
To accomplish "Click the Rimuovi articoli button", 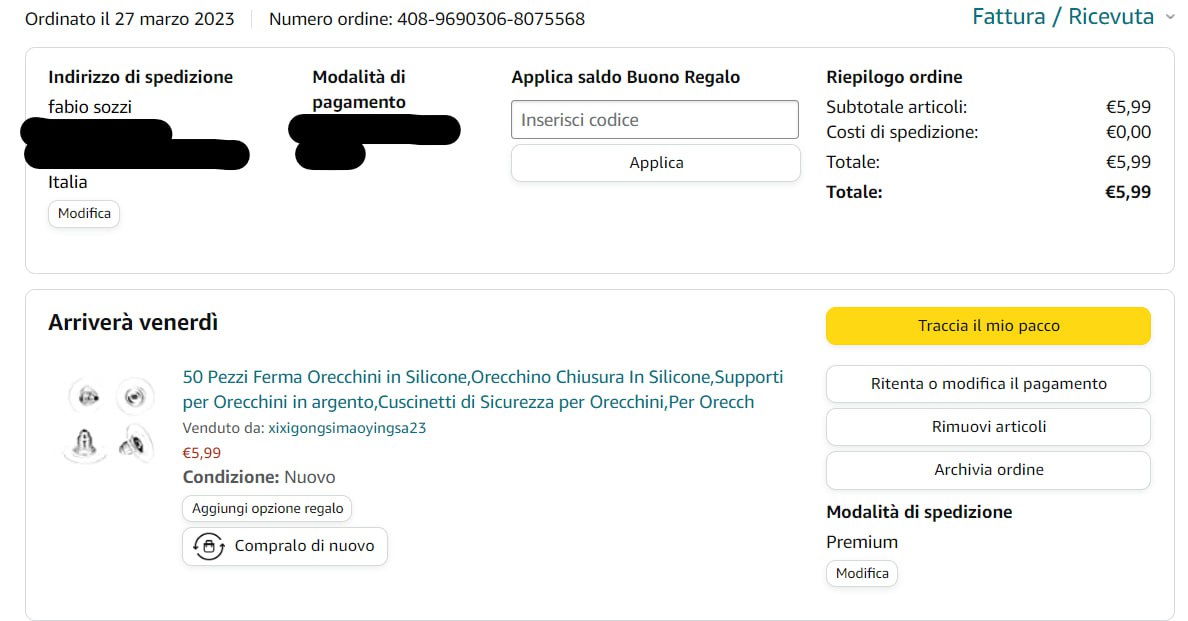I will pyautogui.click(x=988, y=427).
